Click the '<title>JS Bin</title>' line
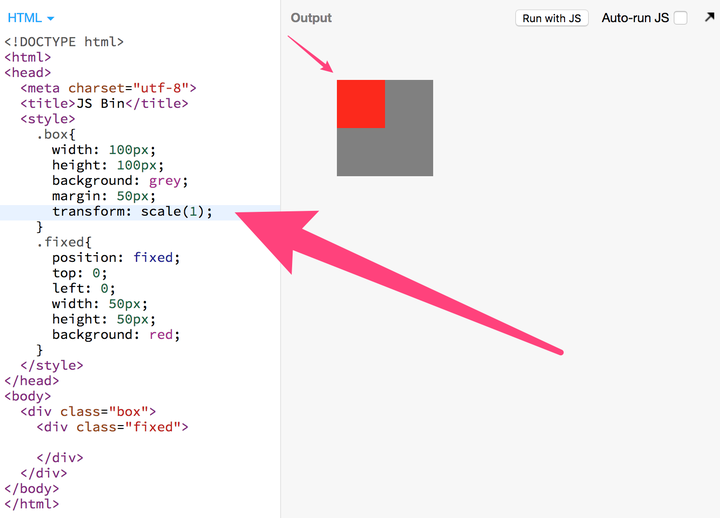The height and width of the screenshot is (518, 720). pos(104,103)
